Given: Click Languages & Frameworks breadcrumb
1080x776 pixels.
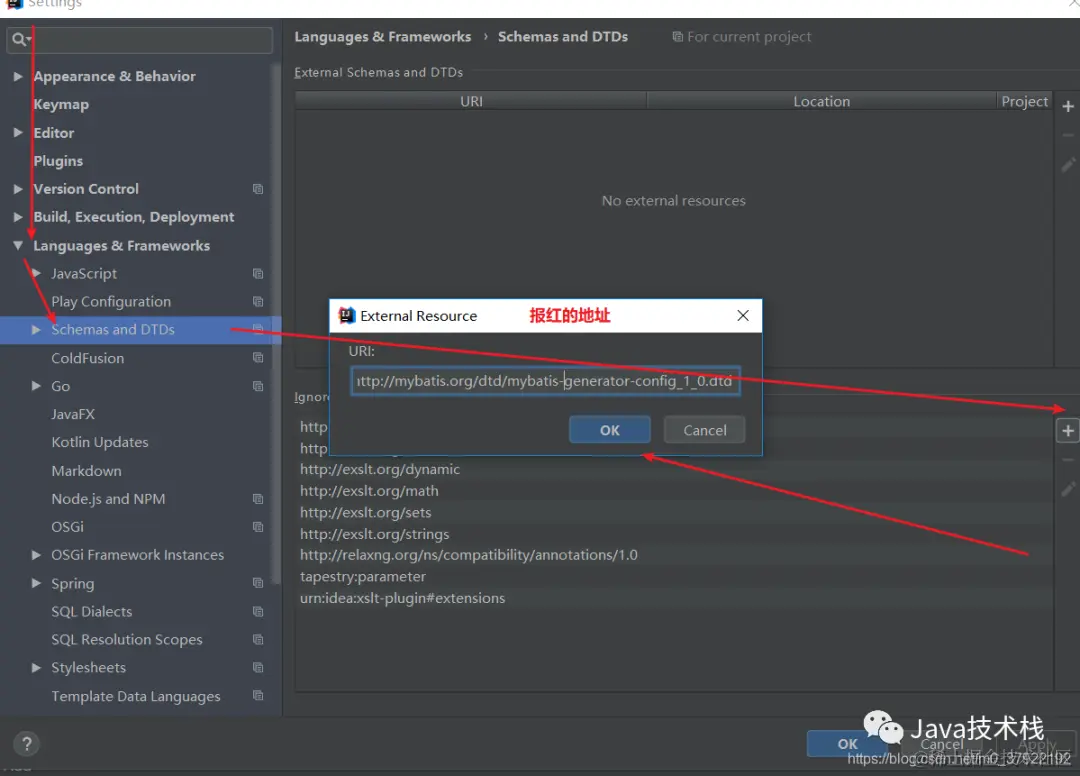Looking at the screenshot, I should (x=383, y=36).
